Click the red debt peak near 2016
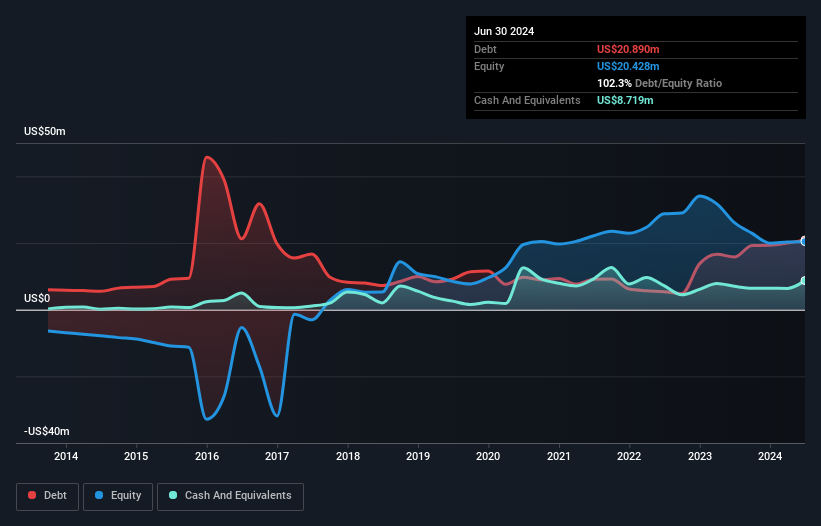This screenshot has height=526, width=821. (x=207, y=157)
